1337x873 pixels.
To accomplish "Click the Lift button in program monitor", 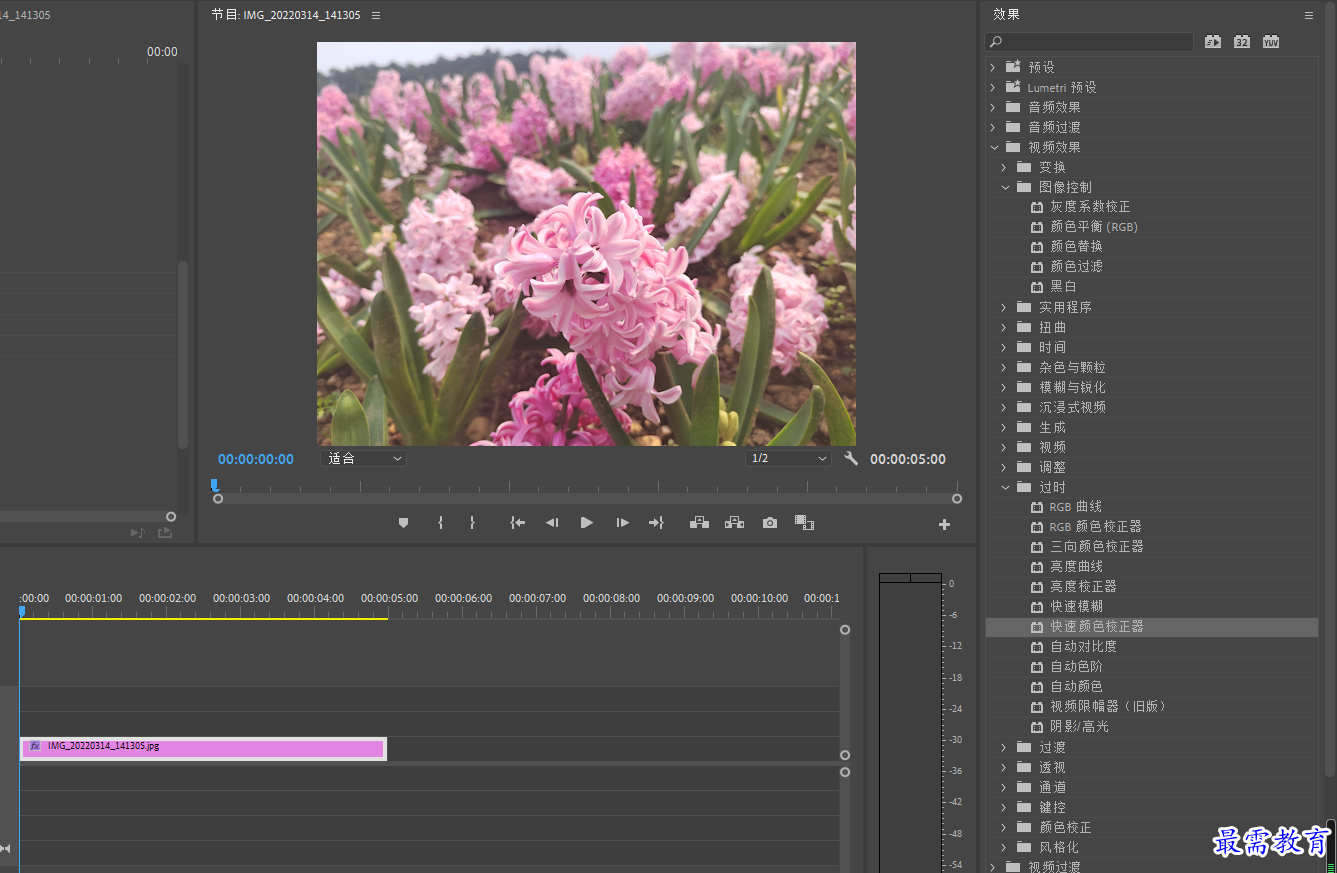I will 700,523.
